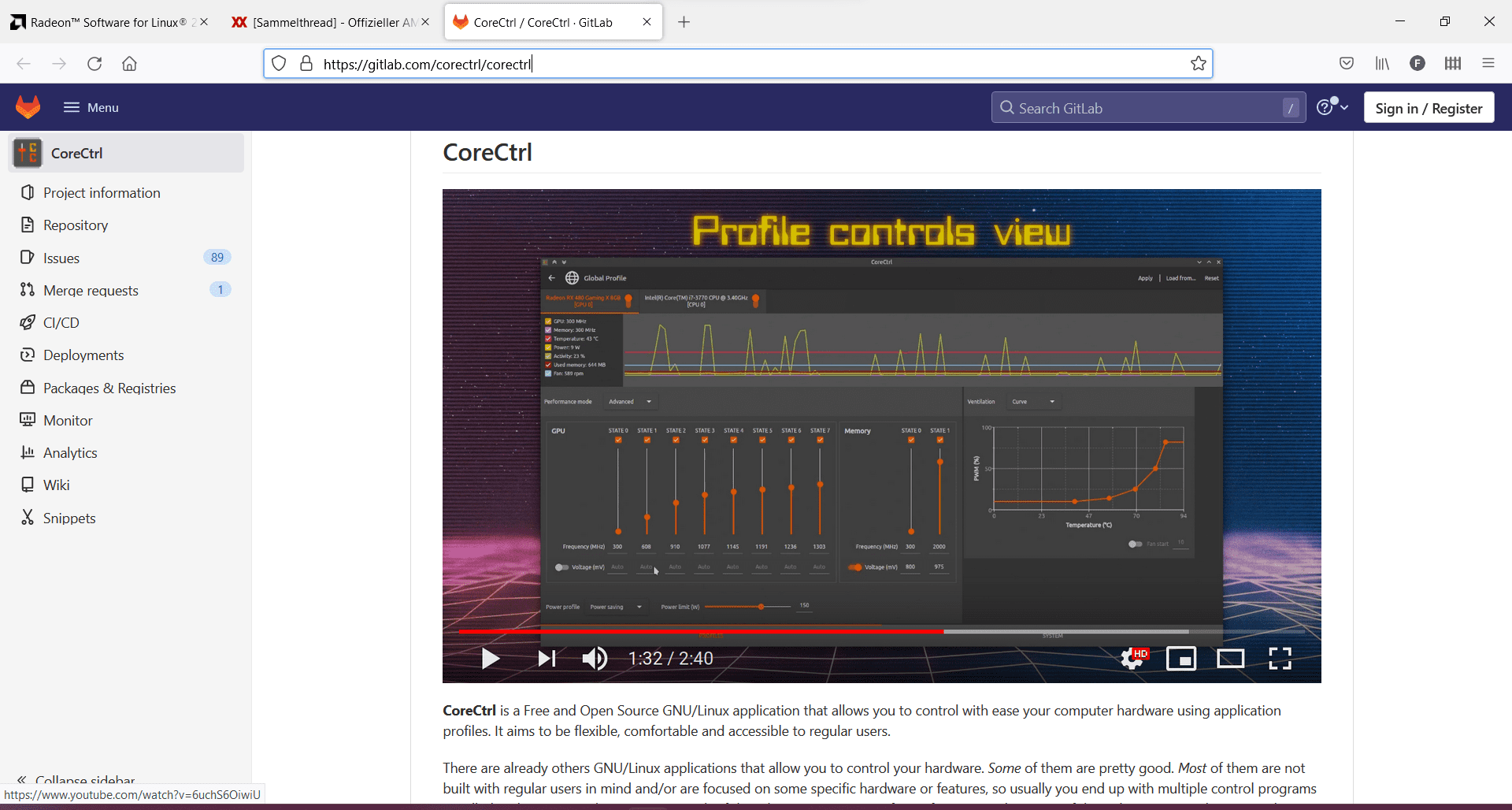Click the book icon beside Wiki
Screen dimensions: 1512x810
click(x=28, y=485)
